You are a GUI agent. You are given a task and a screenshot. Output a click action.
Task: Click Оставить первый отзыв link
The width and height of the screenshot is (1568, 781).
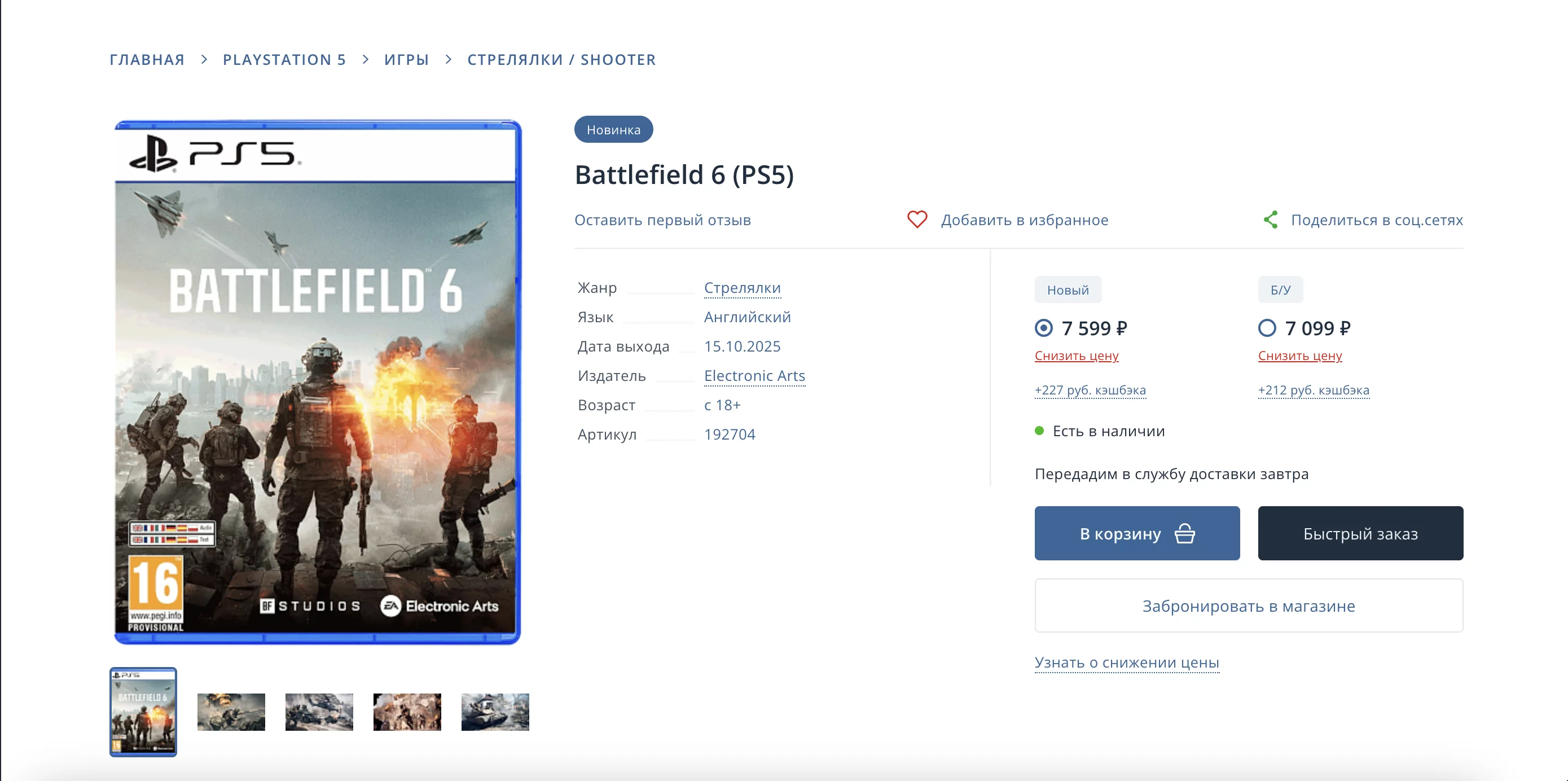[x=662, y=220]
